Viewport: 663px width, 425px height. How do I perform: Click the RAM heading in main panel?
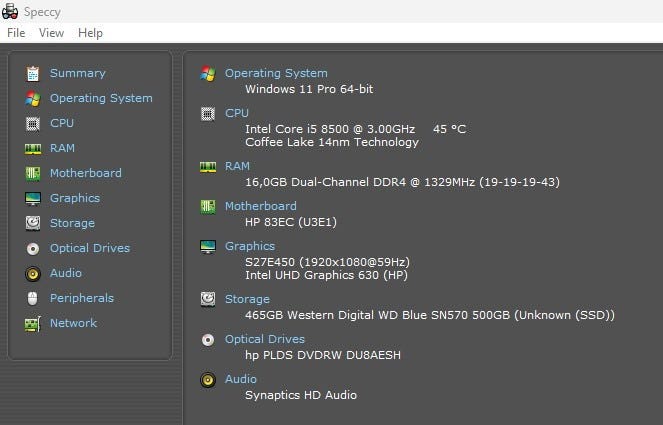tap(237, 166)
